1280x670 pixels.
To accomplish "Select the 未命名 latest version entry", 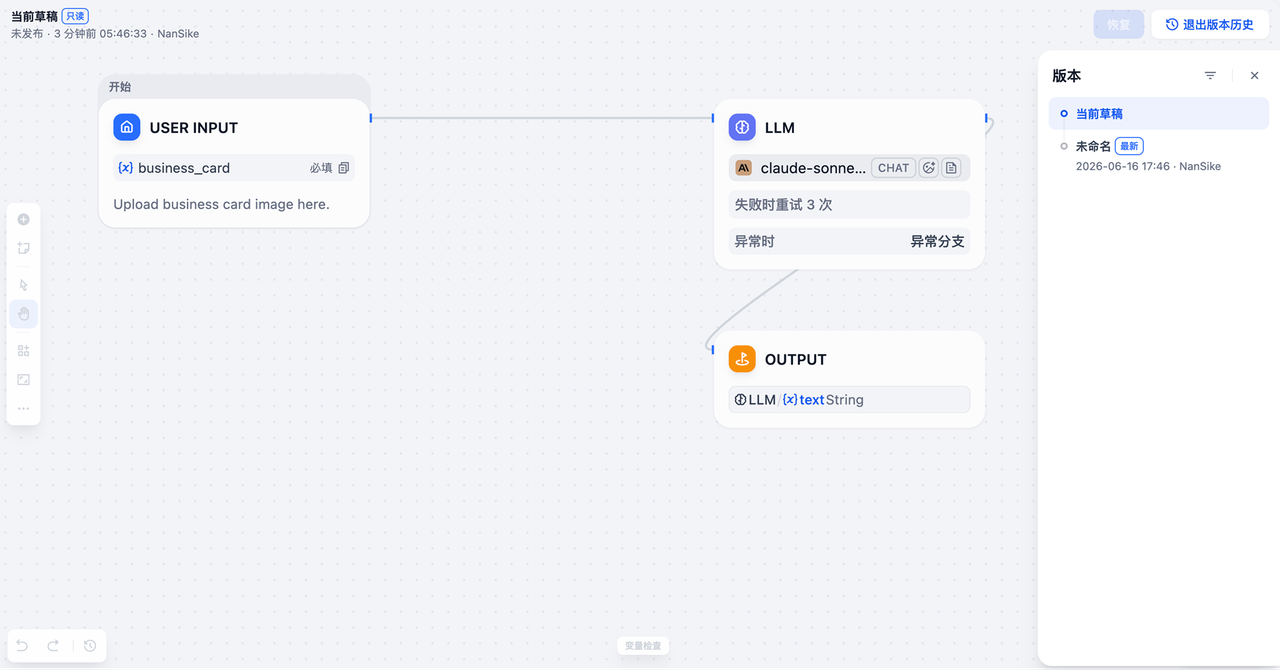I will pos(1159,155).
